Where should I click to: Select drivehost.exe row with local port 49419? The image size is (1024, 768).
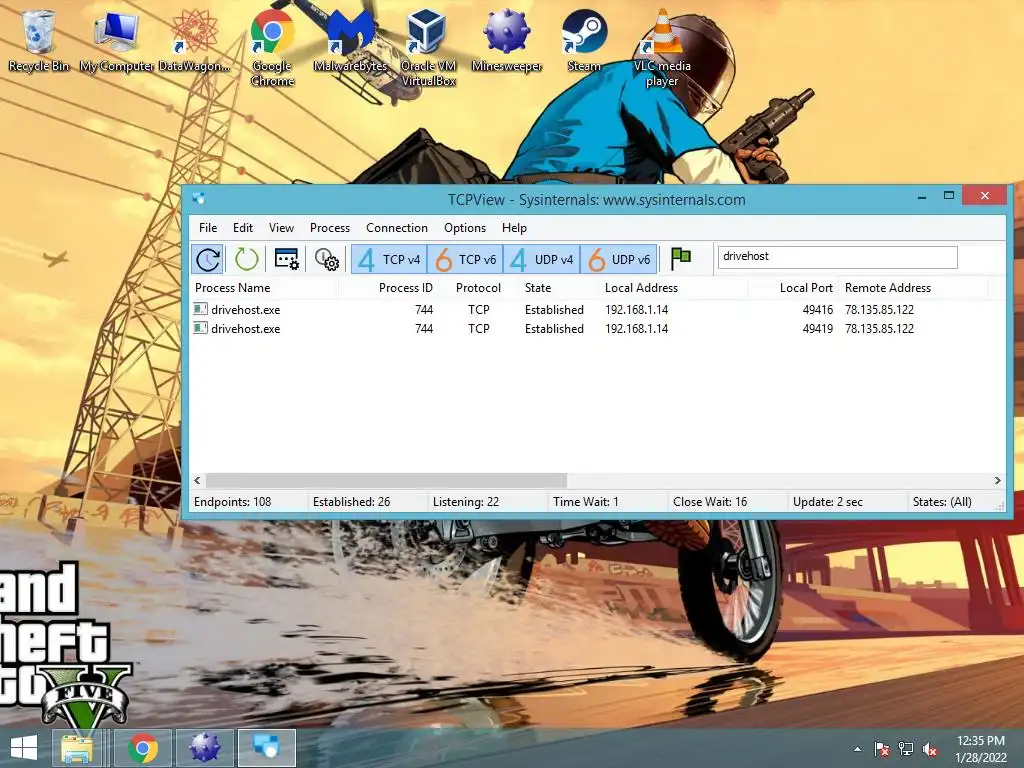click(598, 328)
